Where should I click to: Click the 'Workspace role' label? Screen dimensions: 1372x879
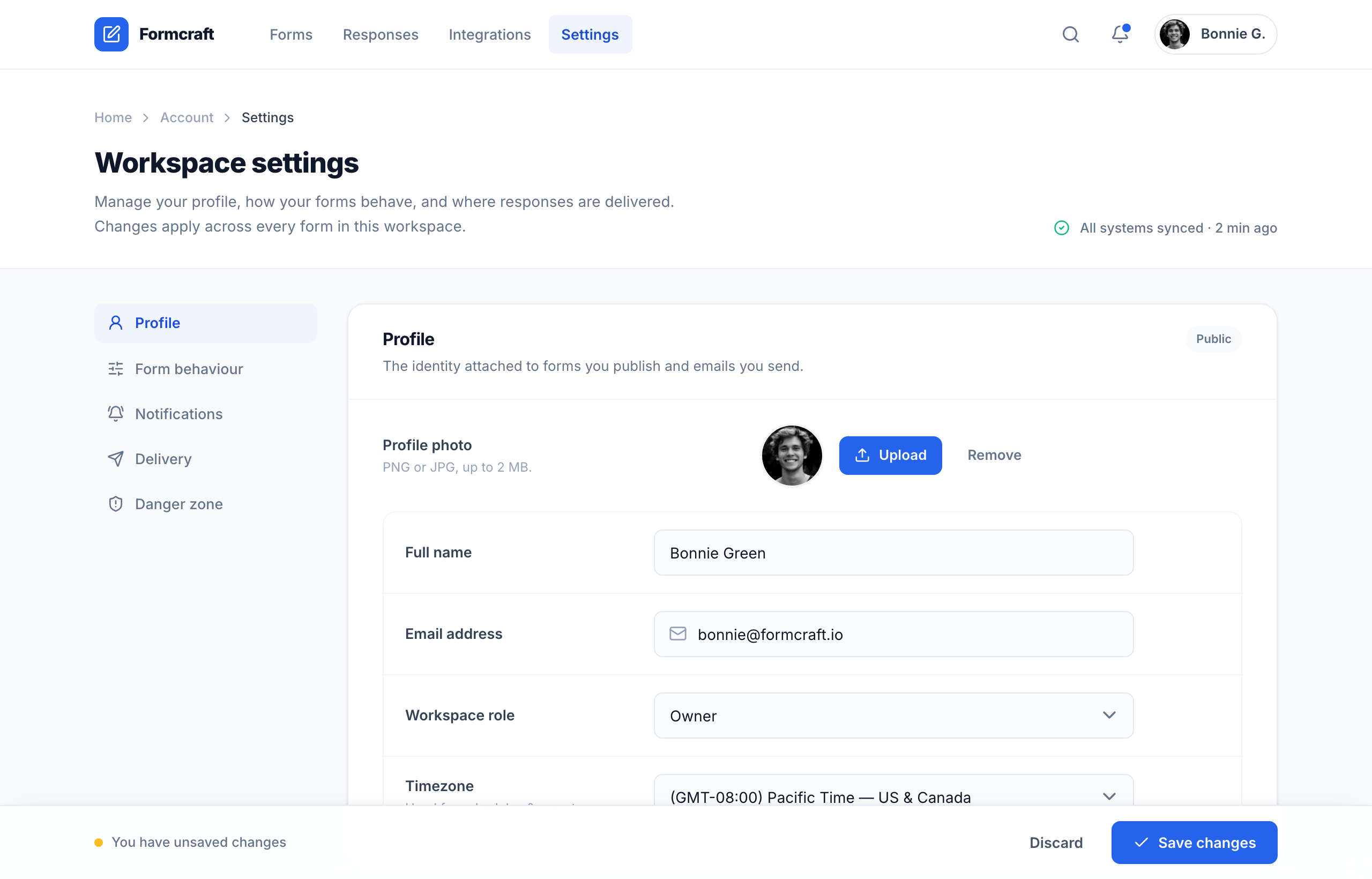460,716
